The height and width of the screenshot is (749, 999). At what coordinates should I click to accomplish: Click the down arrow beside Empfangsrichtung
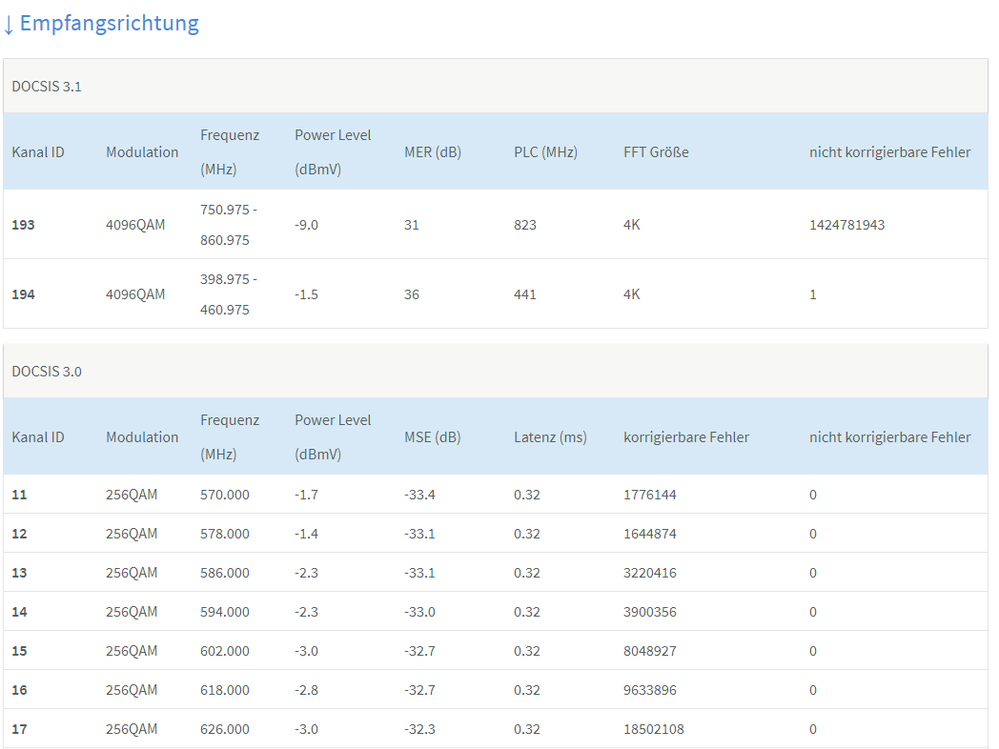click(9, 24)
